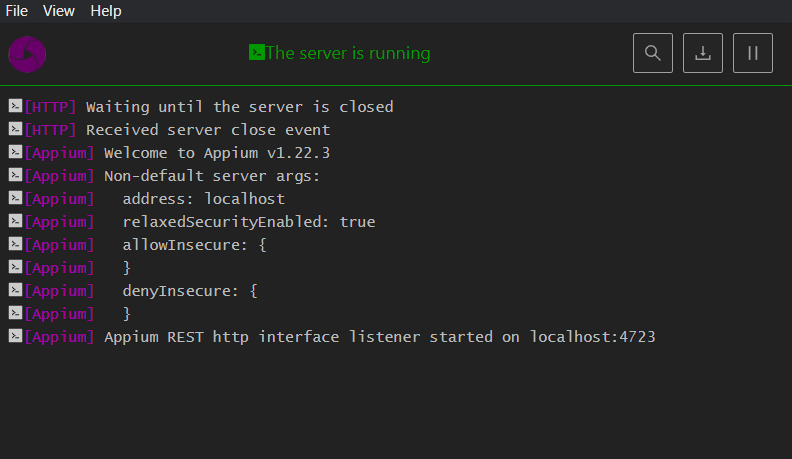Image resolution: width=792 pixels, height=459 pixels.
Task: Select log text 'Welcome to Appium v1.22.3'
Action: click(217, 153)
